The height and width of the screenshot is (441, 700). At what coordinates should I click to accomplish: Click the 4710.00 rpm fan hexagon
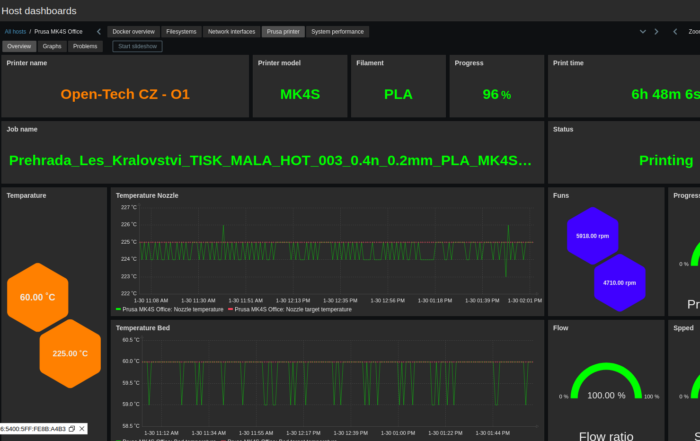[620, 283]
